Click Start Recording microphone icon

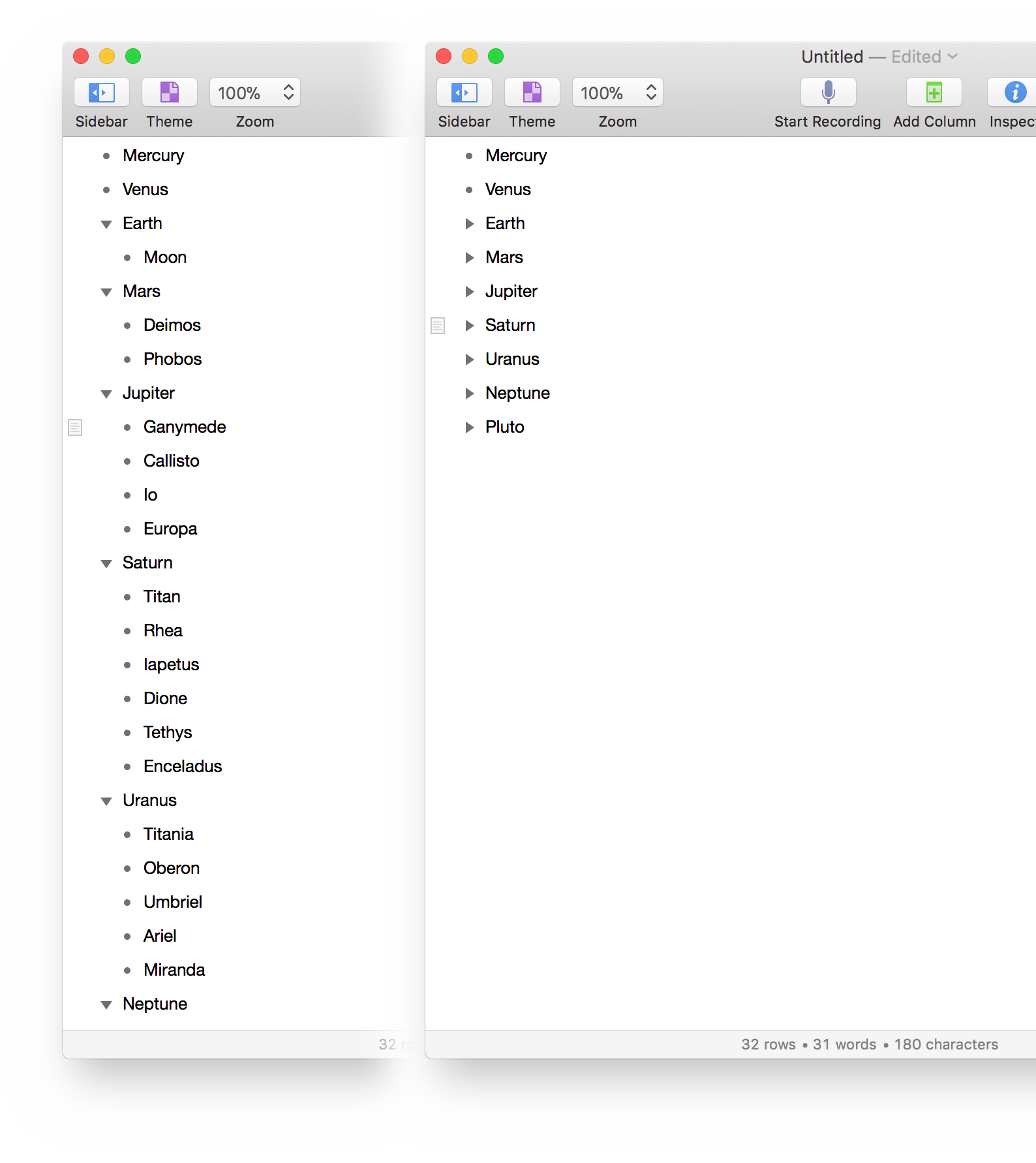[x=828, y=93]
